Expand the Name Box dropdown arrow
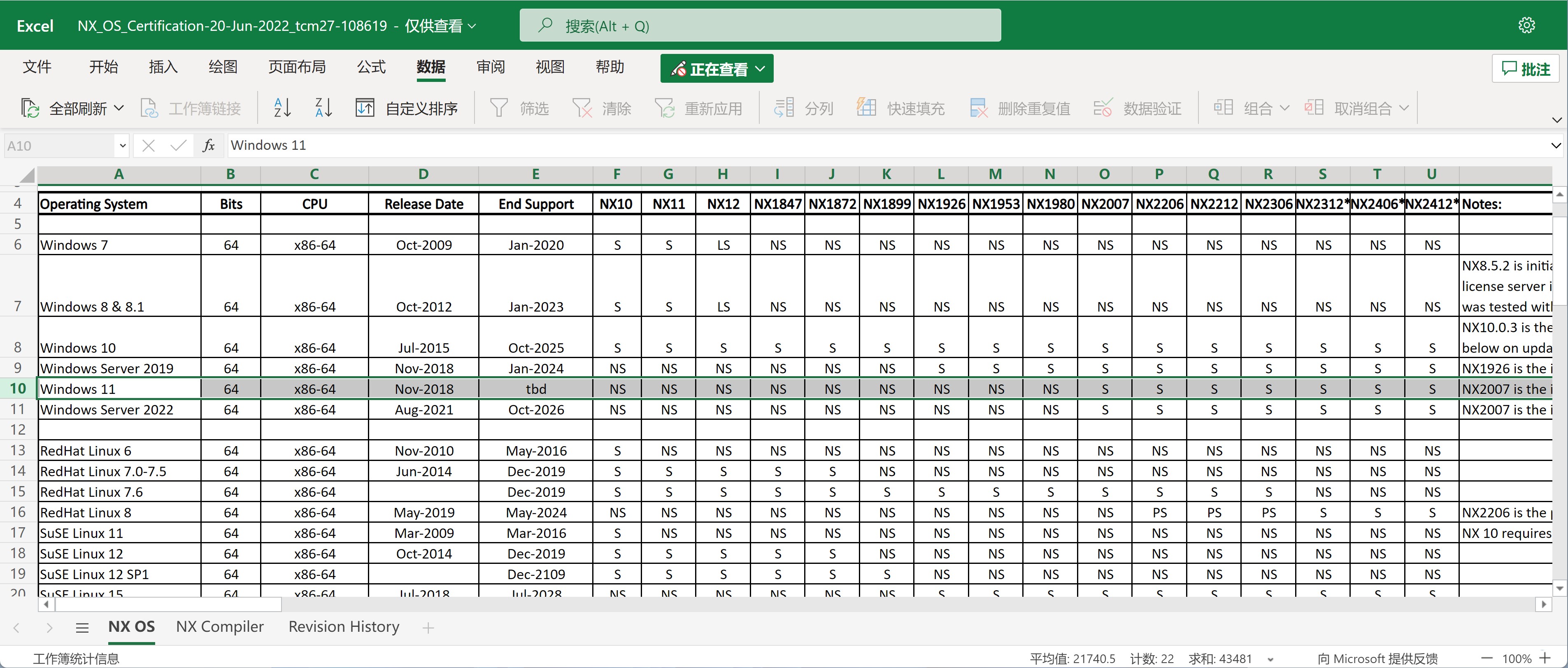 (x=122, y=146)
